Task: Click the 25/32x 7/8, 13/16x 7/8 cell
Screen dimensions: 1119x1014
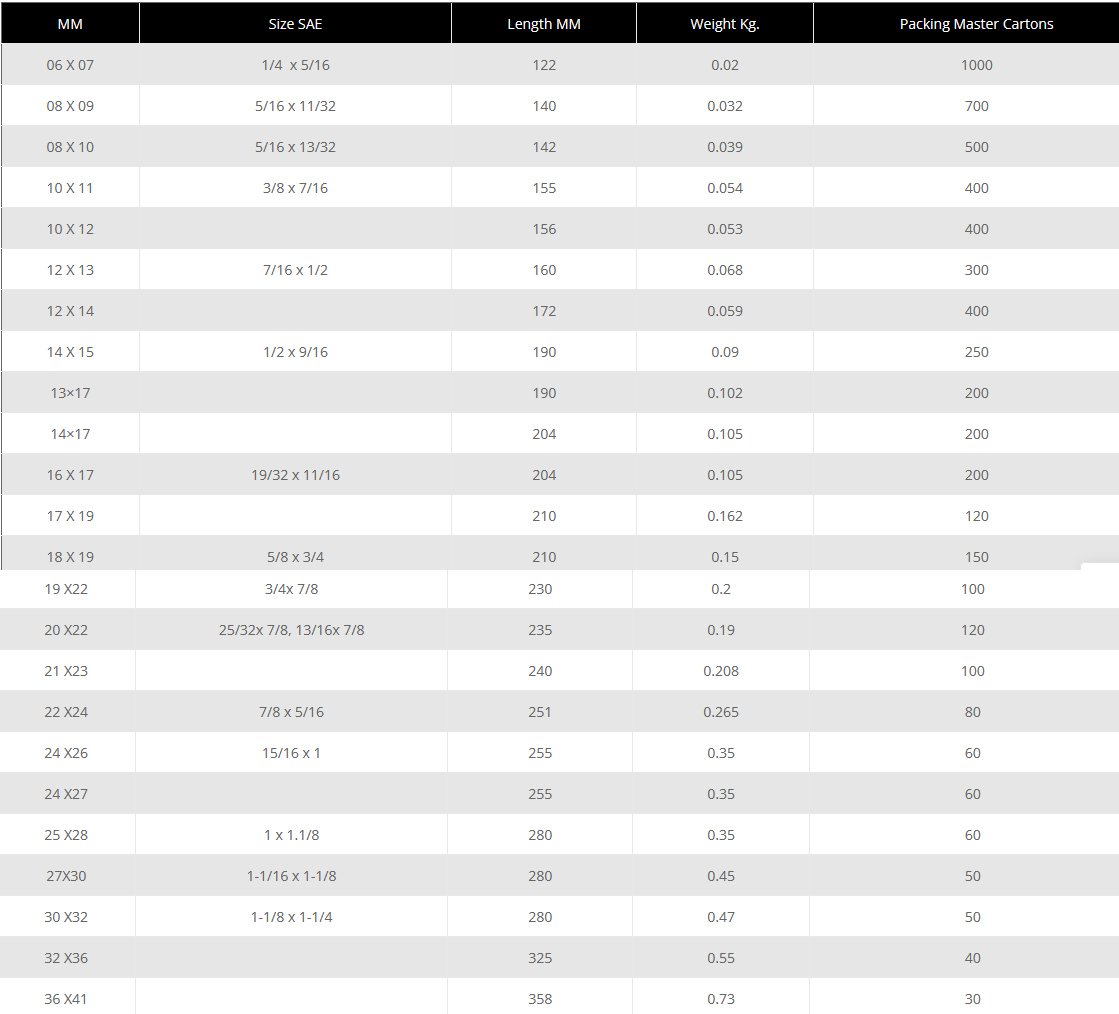Action: tap(291, 630)
